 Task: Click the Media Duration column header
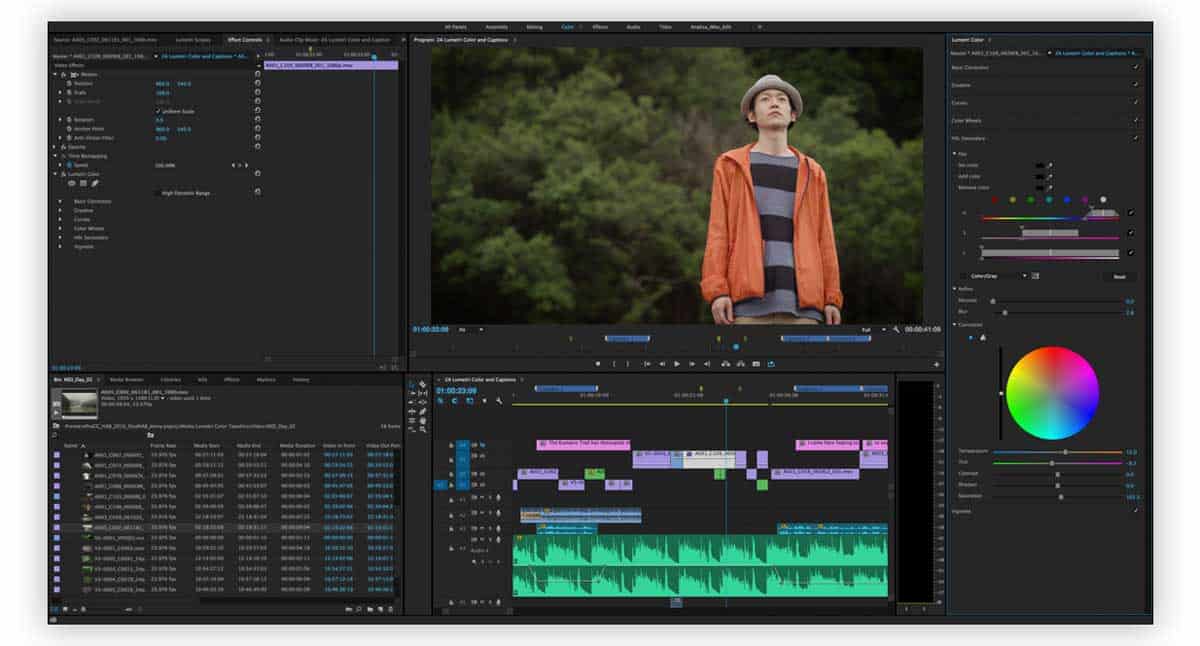[x=297, y=445]
